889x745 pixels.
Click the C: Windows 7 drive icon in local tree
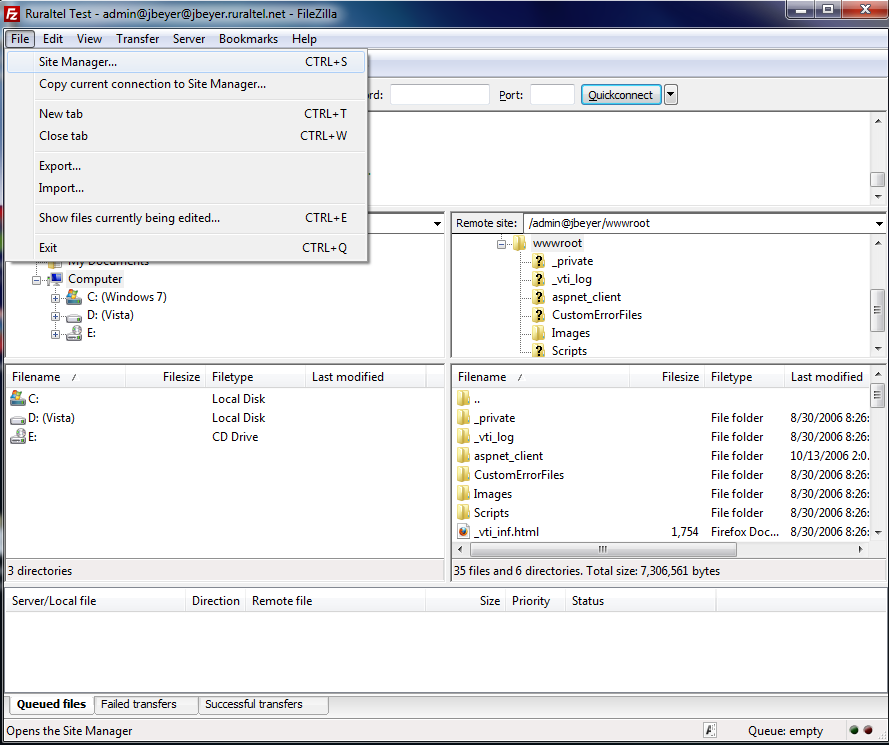pyautogui.click(x=74, y=297)
